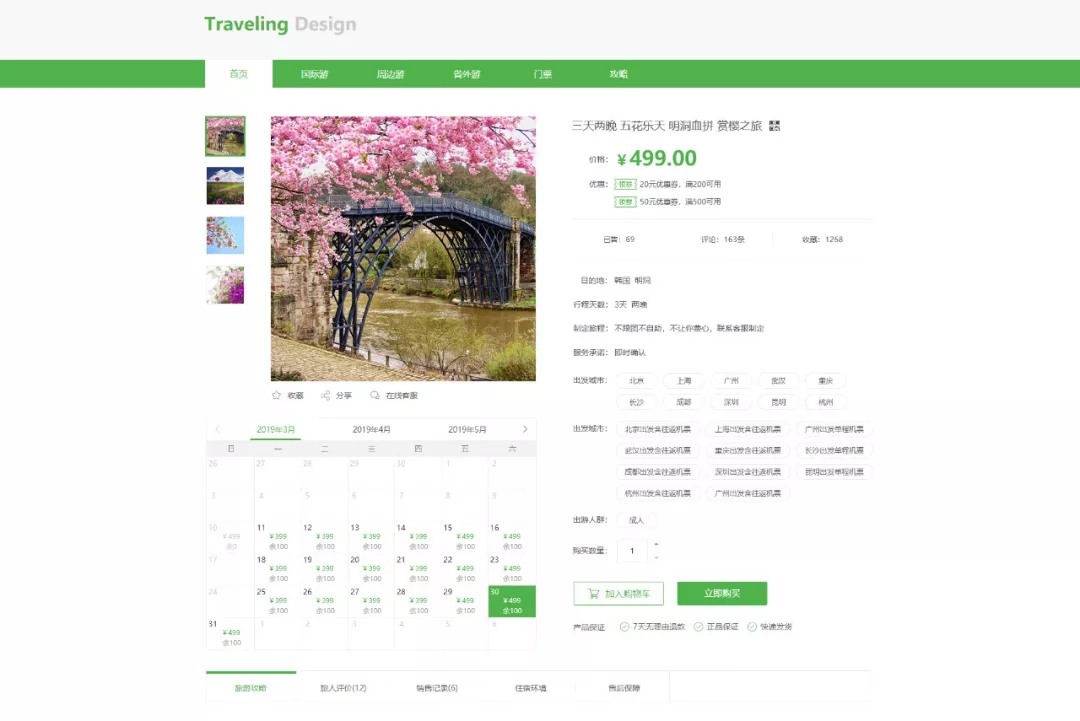Claim the 20元 coupon 领券 tag

(625, 184)
